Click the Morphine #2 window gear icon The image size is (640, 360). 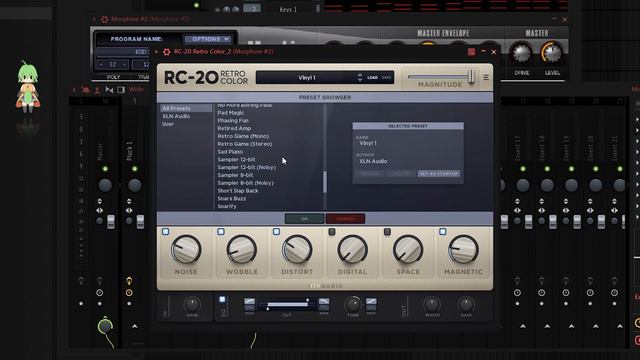(104, 19)
